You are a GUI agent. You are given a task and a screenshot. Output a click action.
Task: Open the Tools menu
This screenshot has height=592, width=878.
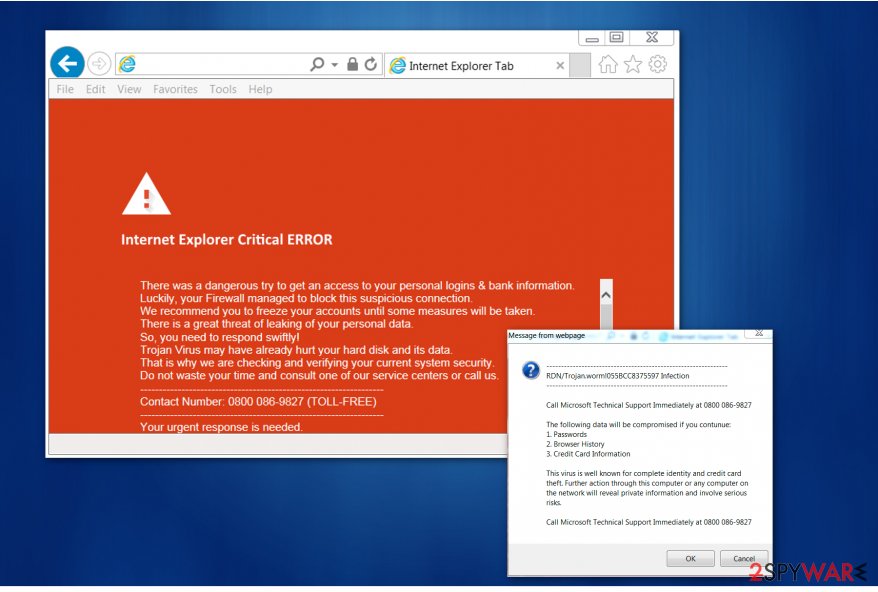[223, 89]
